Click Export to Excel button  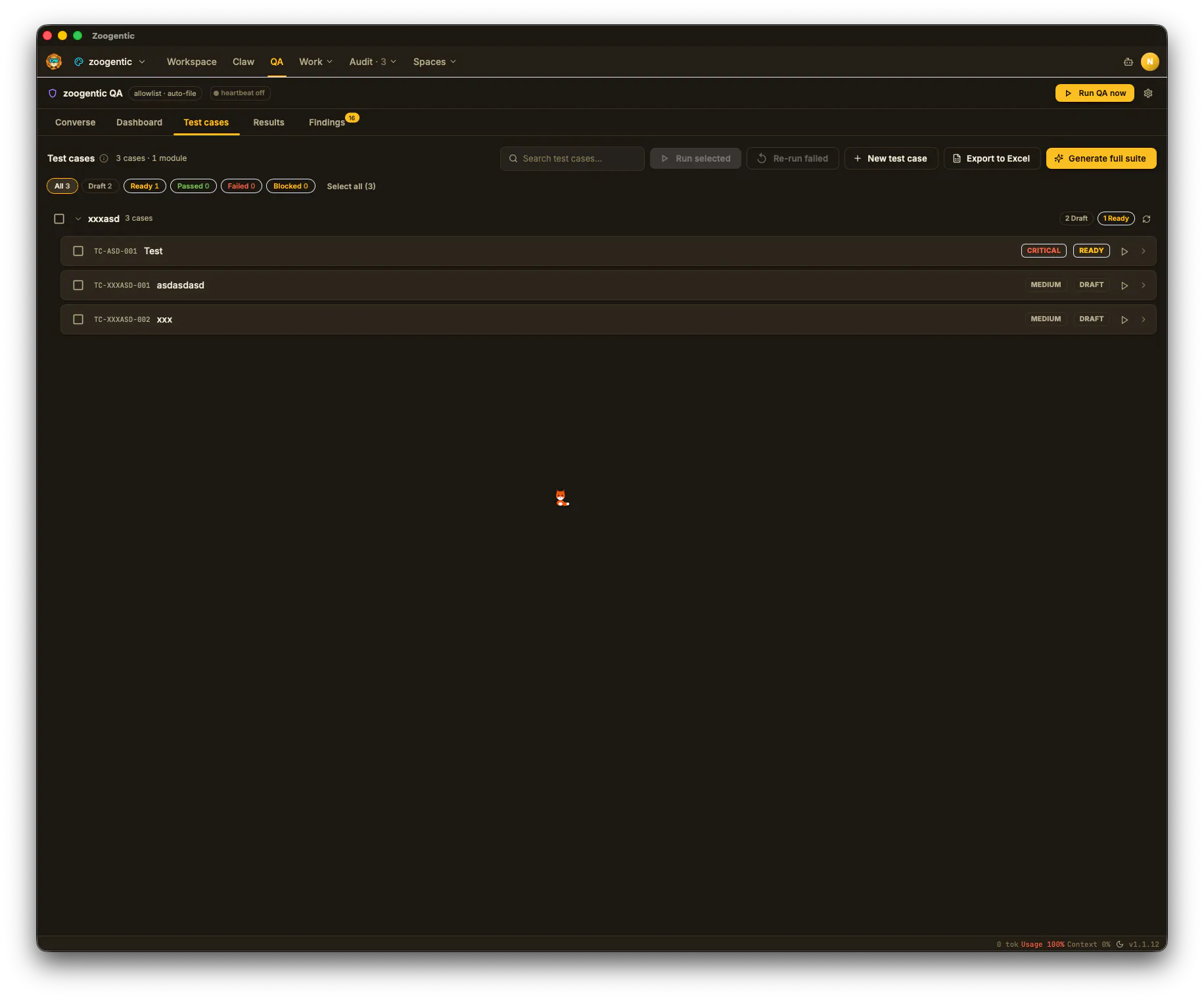(992, 158)
